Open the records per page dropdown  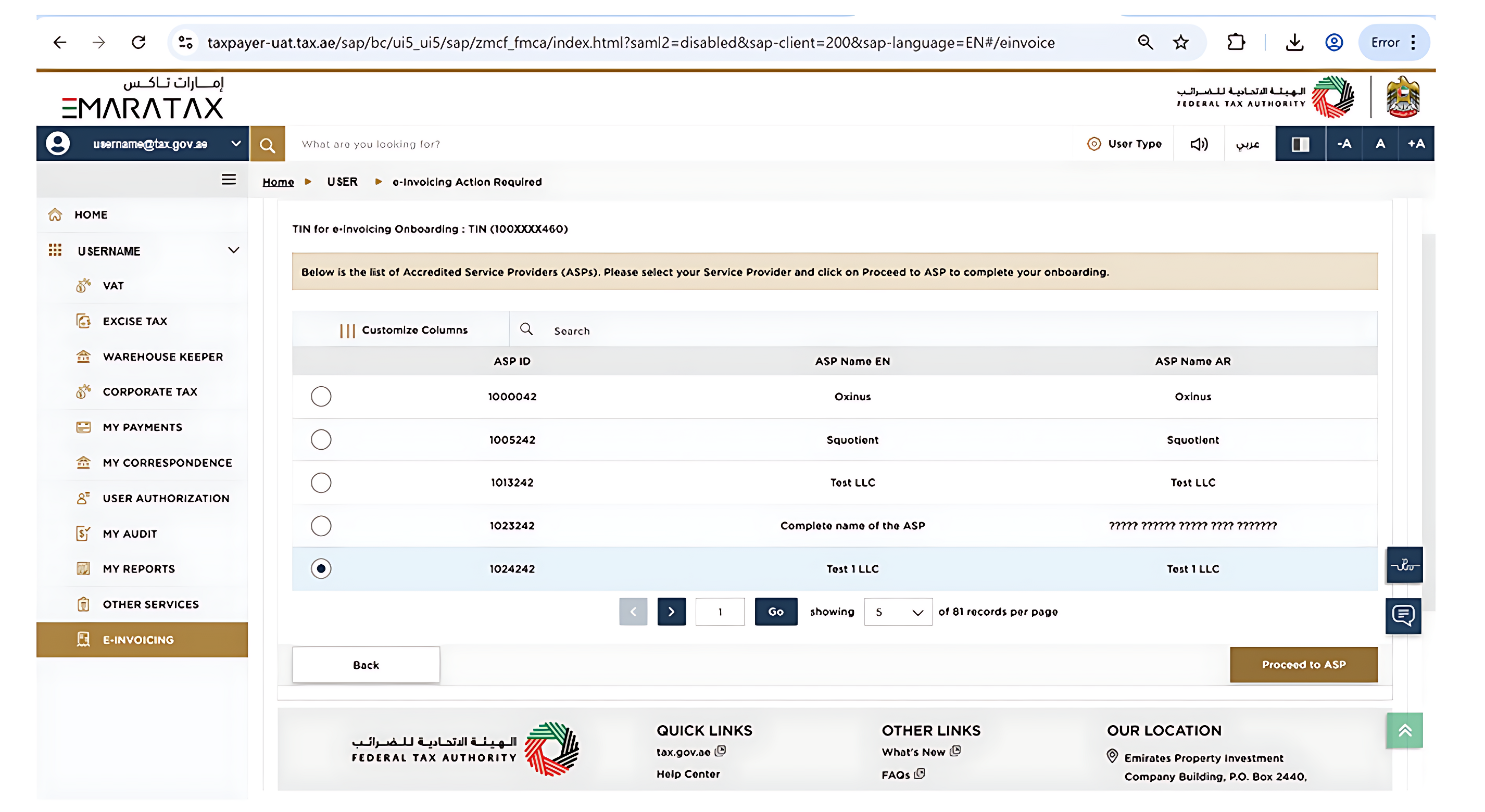coord(898,612)
